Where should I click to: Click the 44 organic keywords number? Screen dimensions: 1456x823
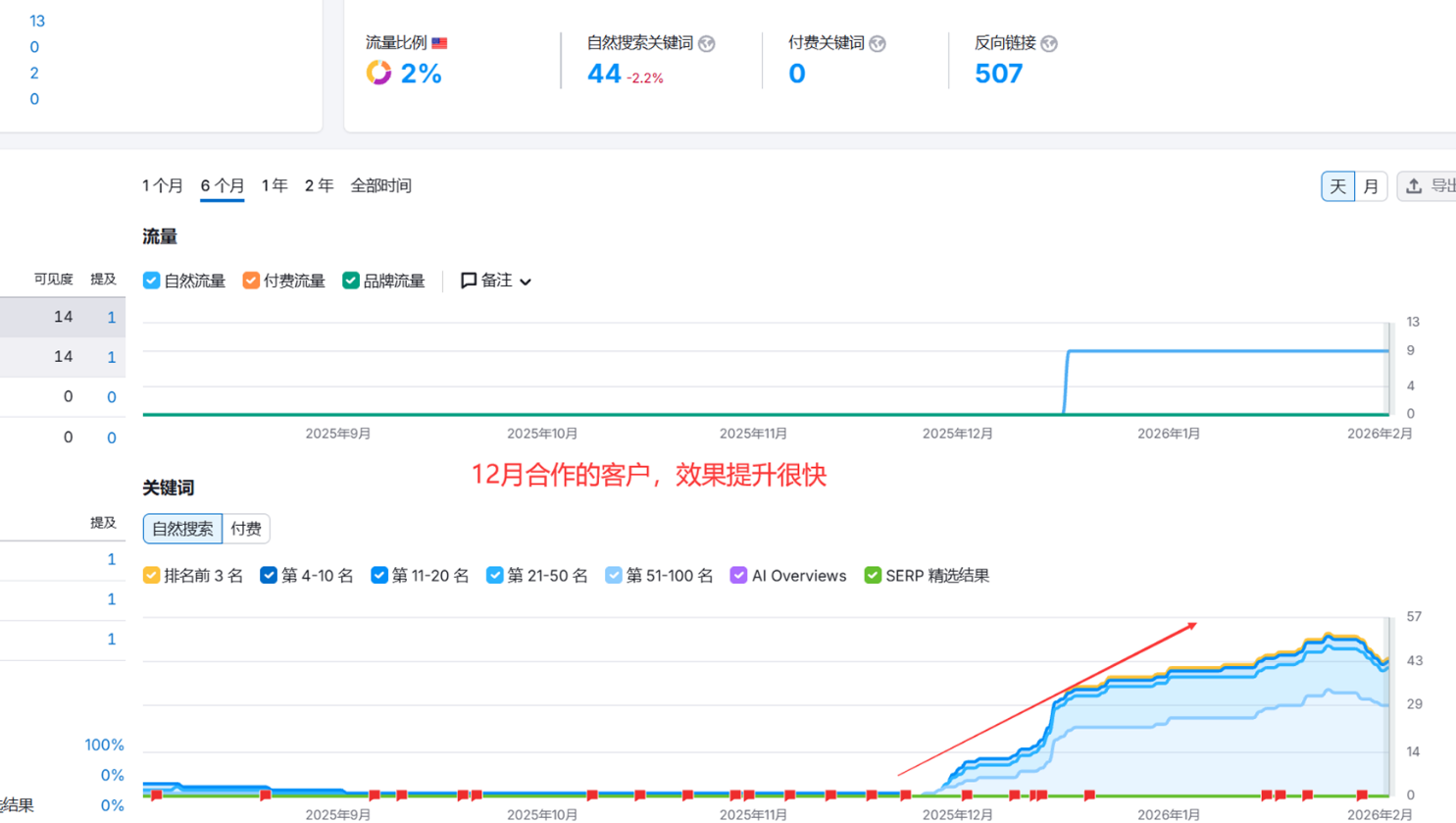[x=604, y=74]
